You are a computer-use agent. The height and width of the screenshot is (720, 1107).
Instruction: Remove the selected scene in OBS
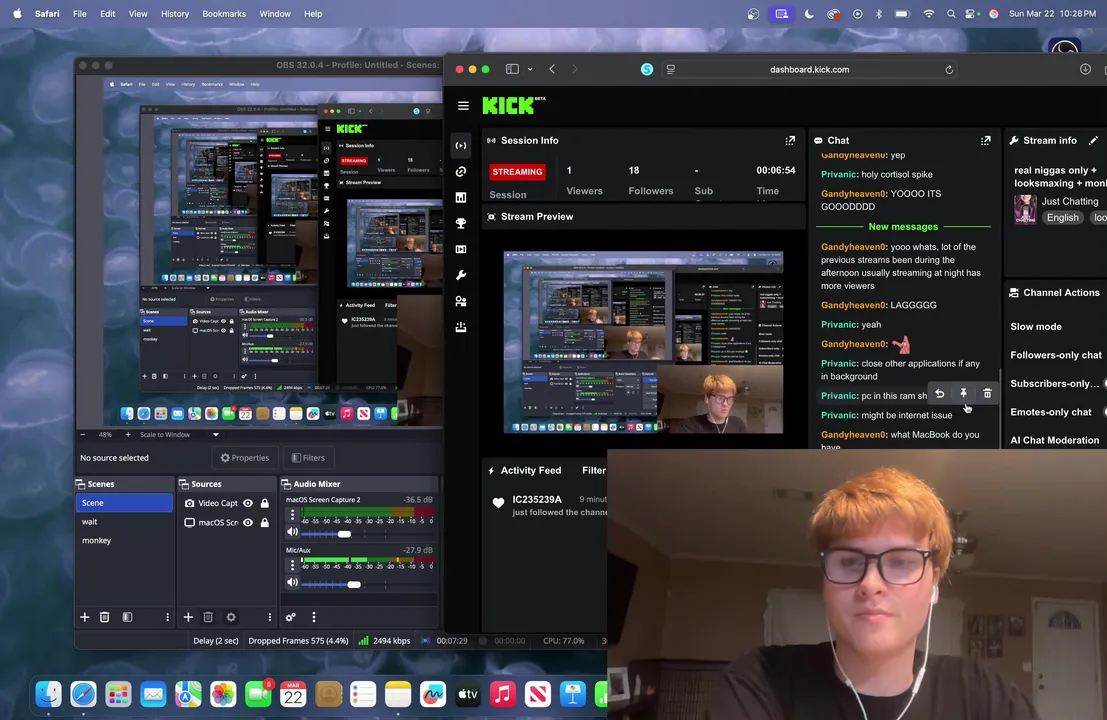[104, 617]
